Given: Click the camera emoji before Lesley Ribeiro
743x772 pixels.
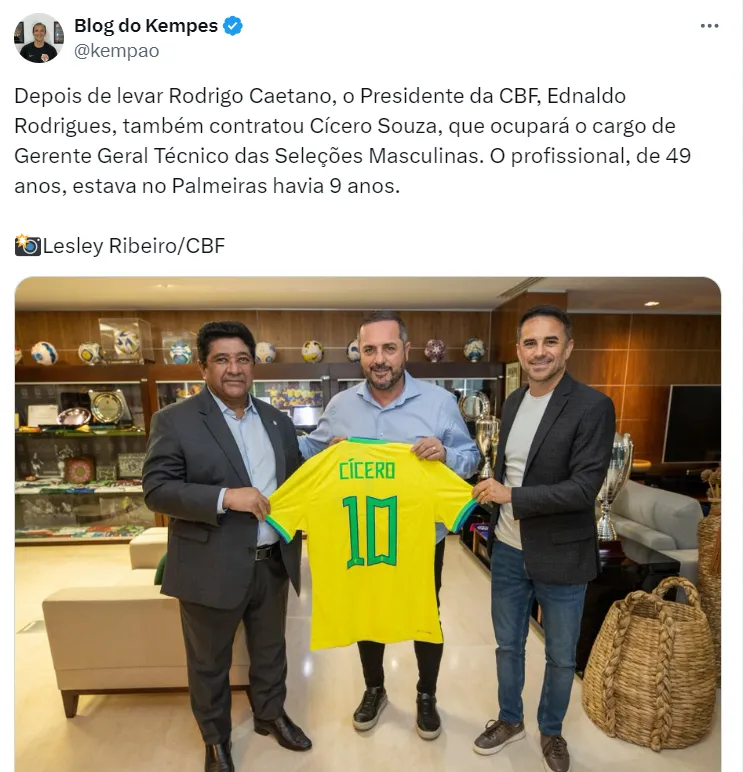Looking at the screenshot, I should click(28, 246).
